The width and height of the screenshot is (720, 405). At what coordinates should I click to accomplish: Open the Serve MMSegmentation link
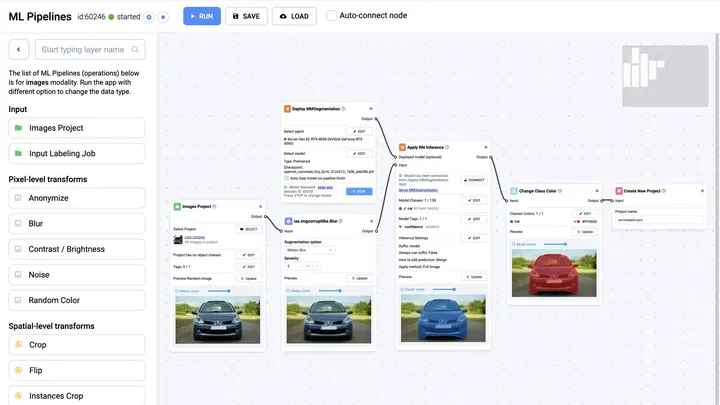click(418, 190)
